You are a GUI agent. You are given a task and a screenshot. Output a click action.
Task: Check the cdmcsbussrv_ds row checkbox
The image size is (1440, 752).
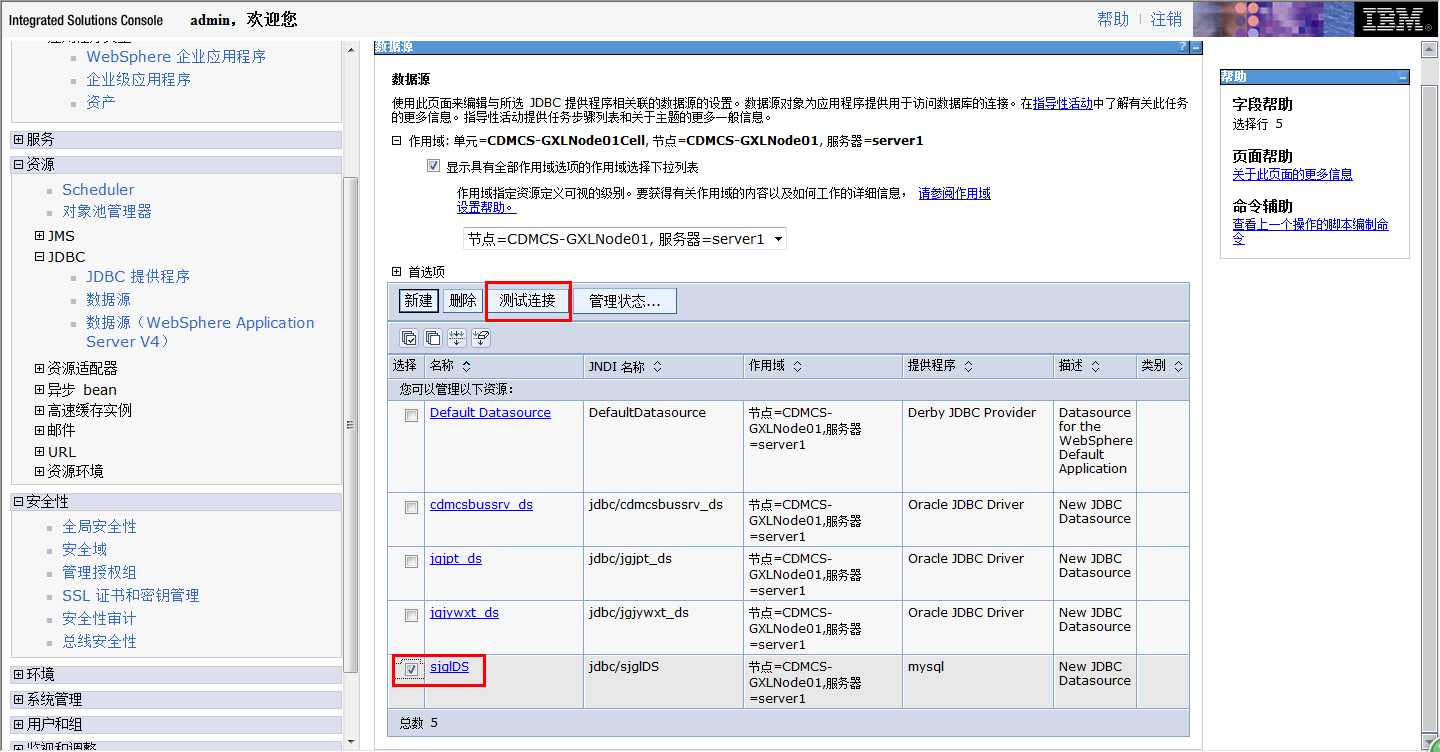pos(411,508)
